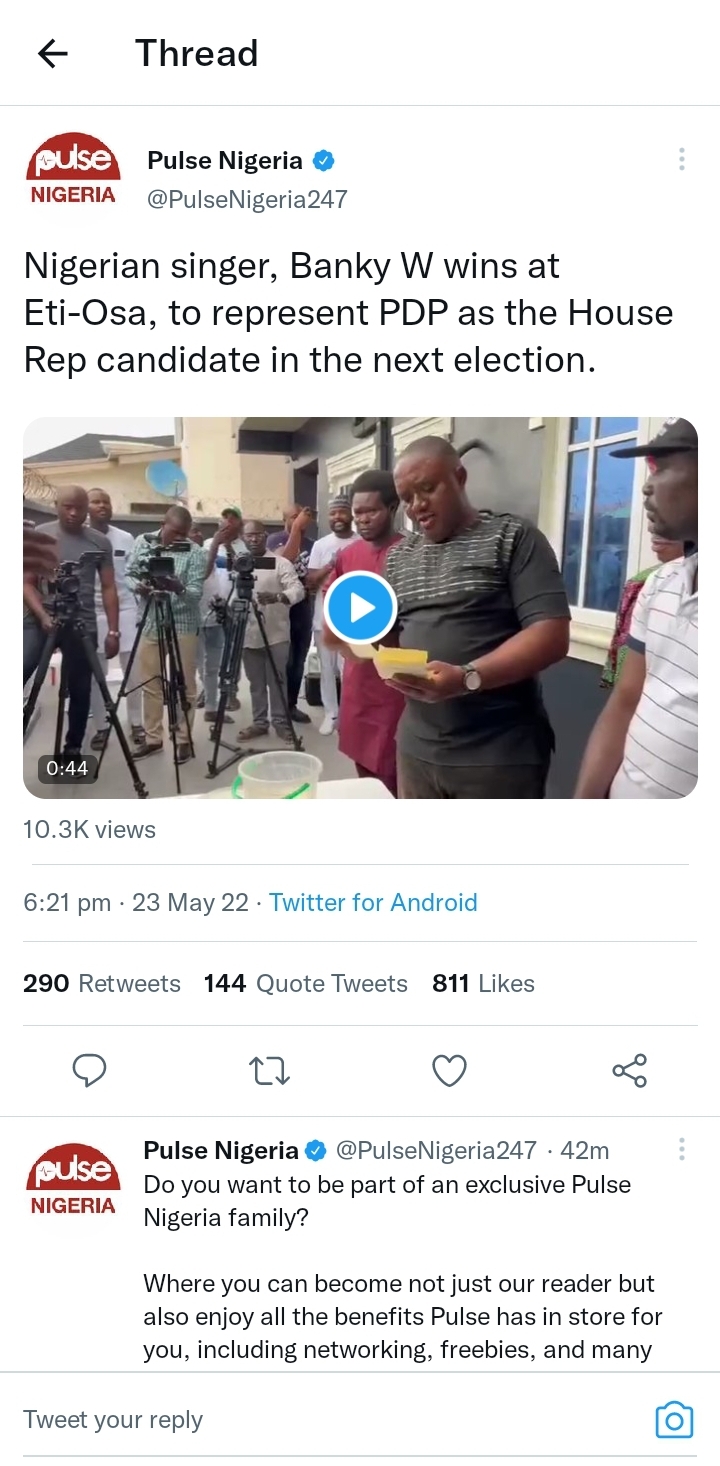This screenshot has height=1466, width=720.
Task: Open the reply tweet's three-dot menu
Action: (681, 1149)
